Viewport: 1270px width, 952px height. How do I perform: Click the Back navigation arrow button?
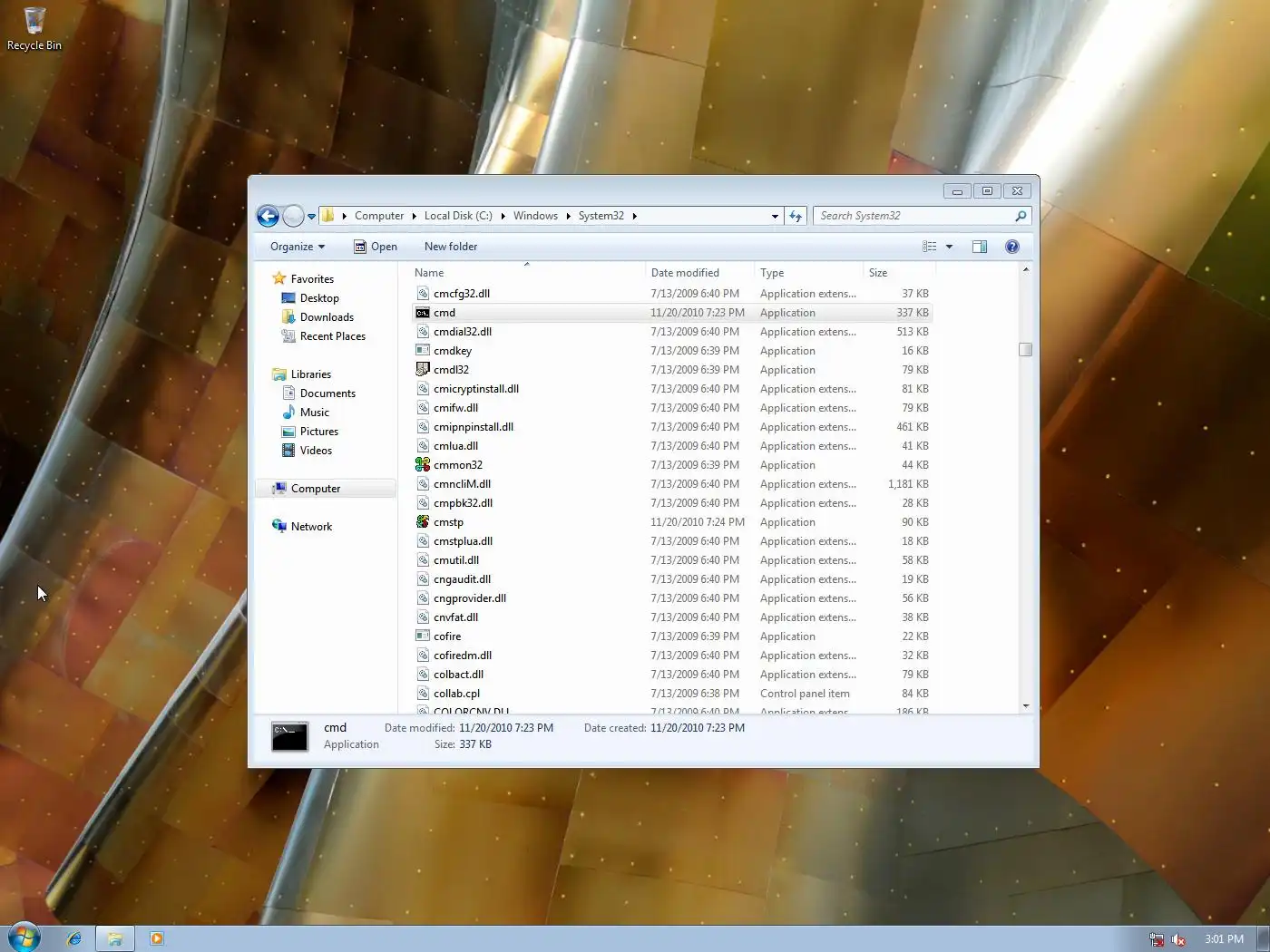[x=268, y=216]
